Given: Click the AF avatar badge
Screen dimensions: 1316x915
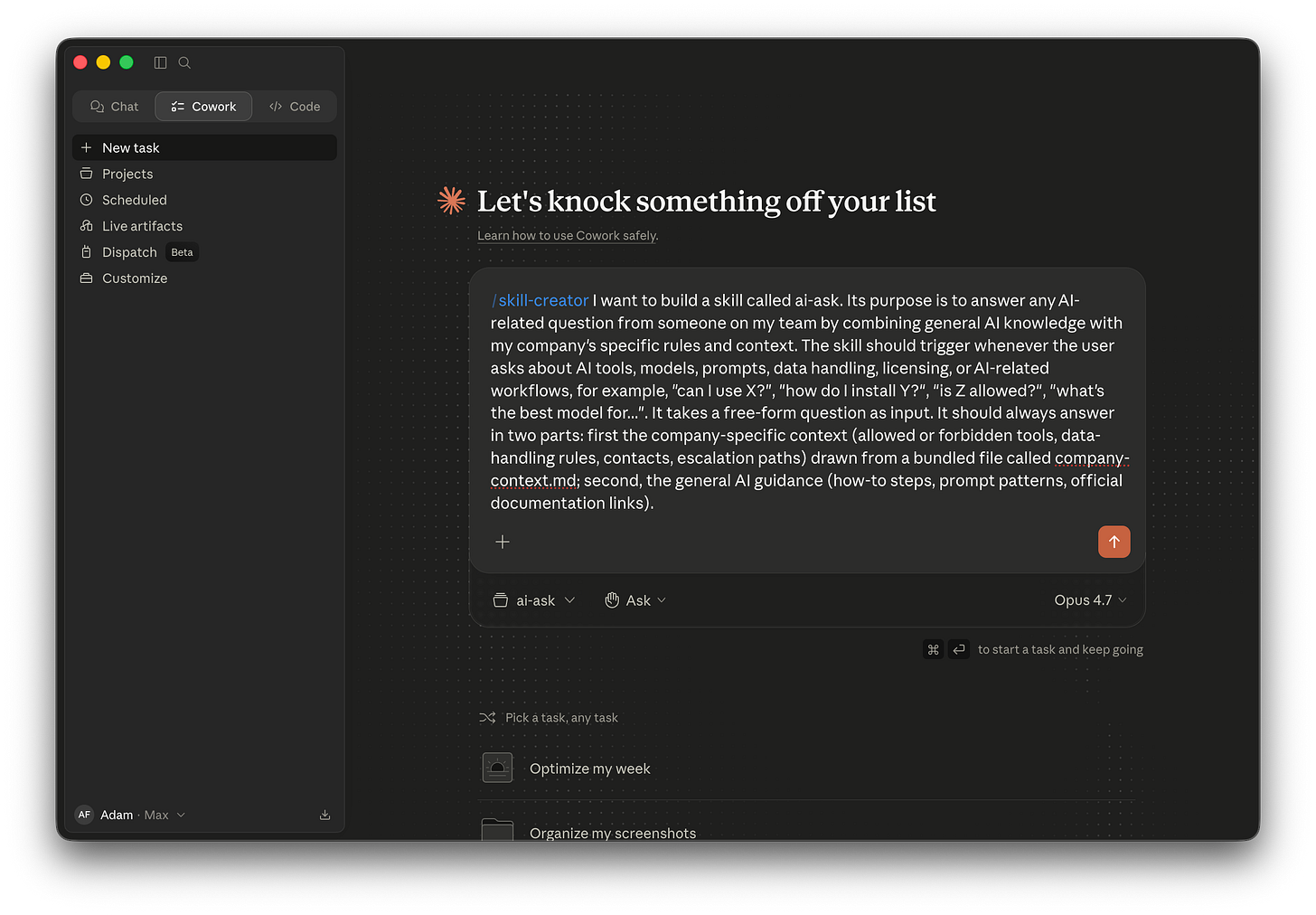Looking at the screenshot, I should pos(84,815).
